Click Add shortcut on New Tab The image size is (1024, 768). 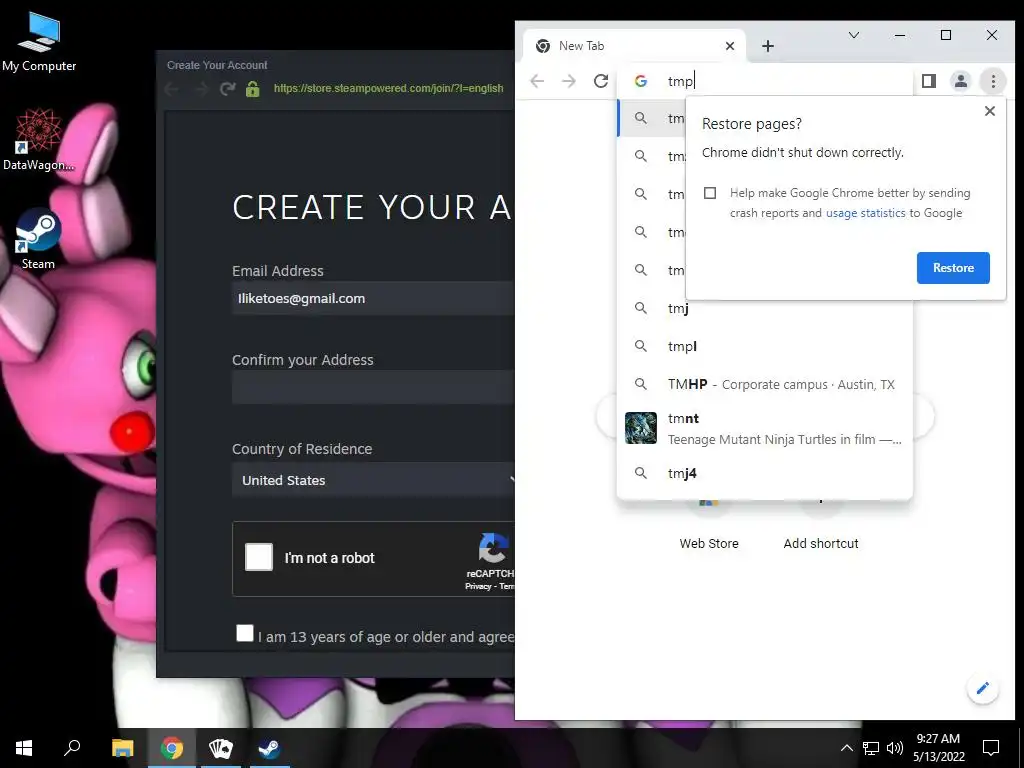click(821, 543)
